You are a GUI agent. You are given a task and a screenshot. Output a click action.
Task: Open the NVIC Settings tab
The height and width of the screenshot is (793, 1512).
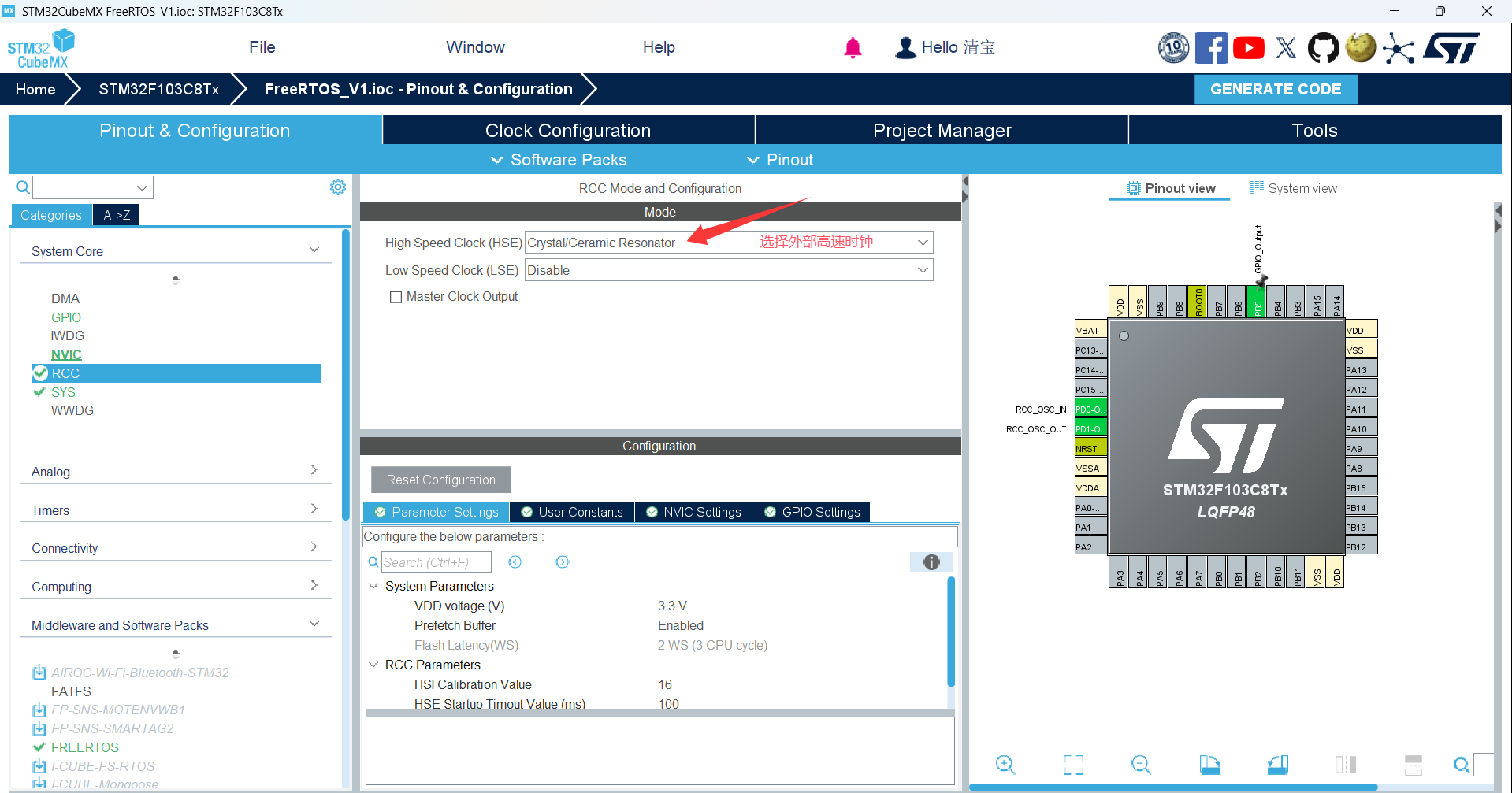[x=693, y=512]
